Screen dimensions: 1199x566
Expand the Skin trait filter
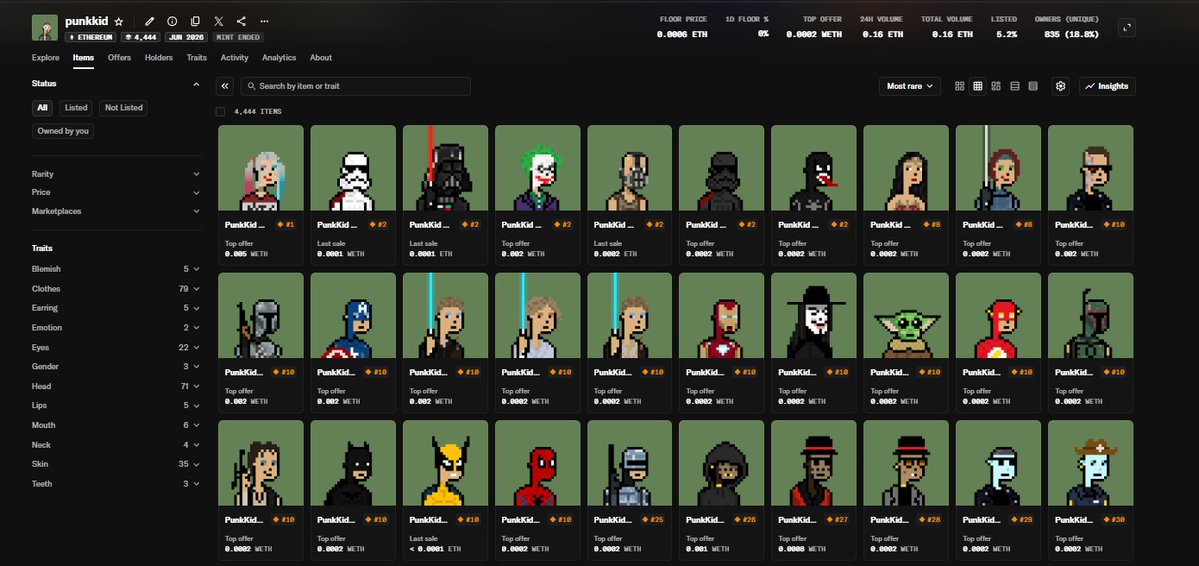(116, 464)
